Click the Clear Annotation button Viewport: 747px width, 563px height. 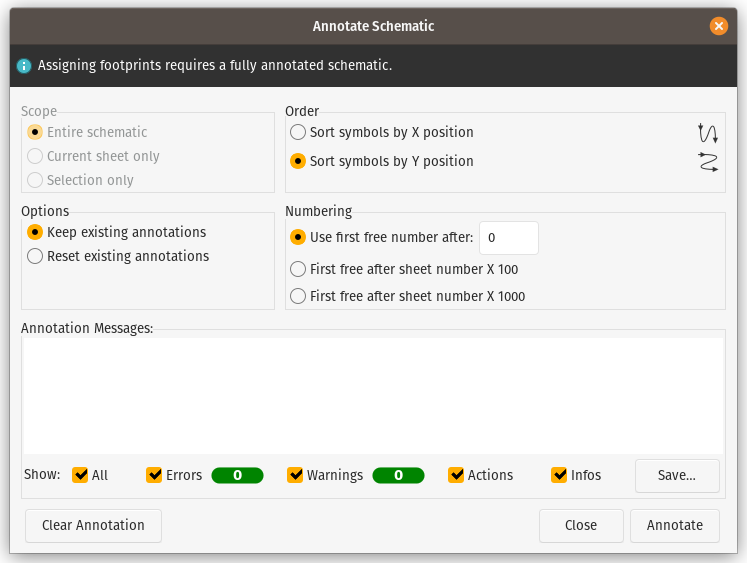click(93, 525)
